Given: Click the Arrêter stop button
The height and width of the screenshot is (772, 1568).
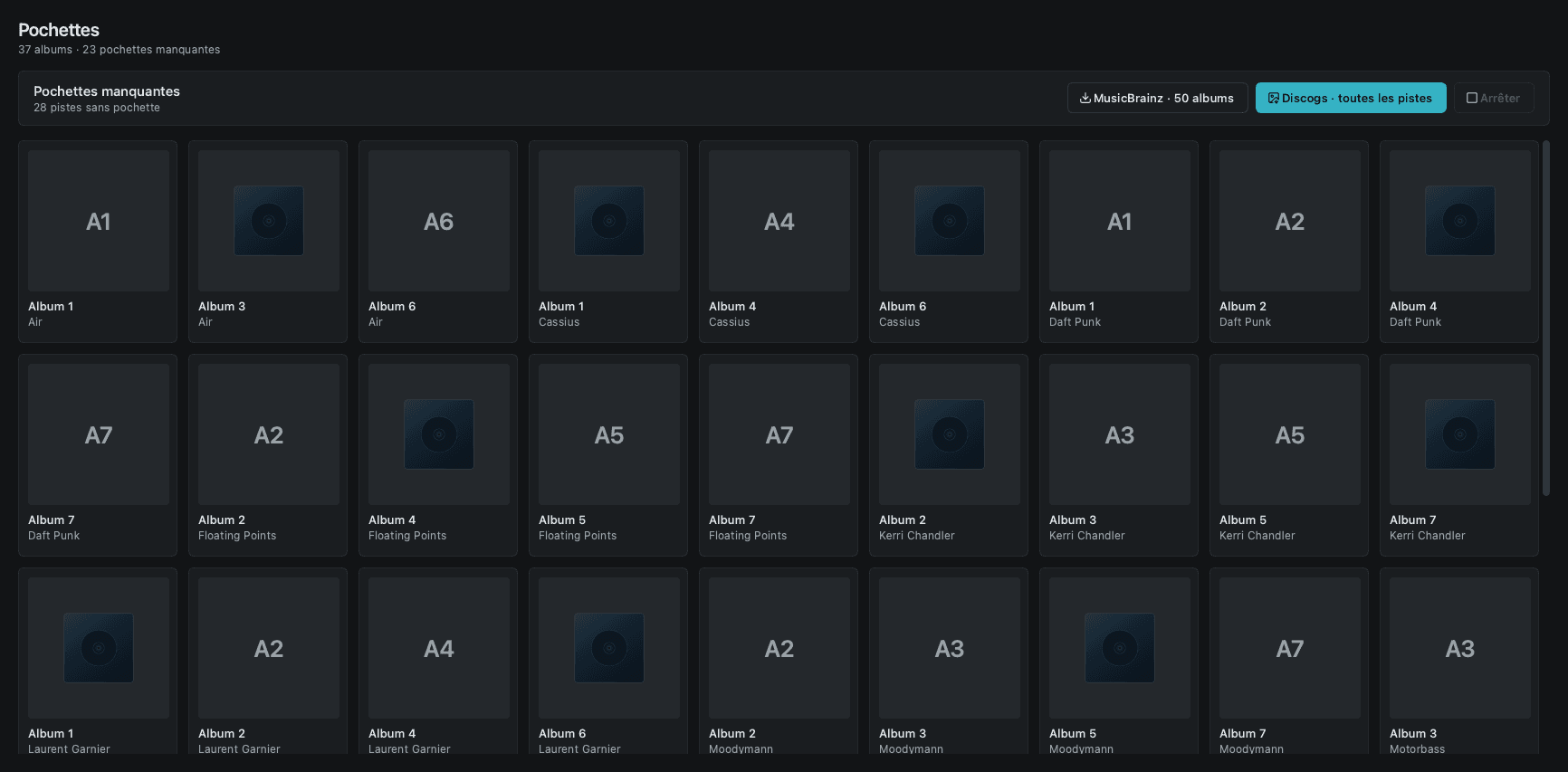Looking at the screenshot, I should [x=1493, y=98].
